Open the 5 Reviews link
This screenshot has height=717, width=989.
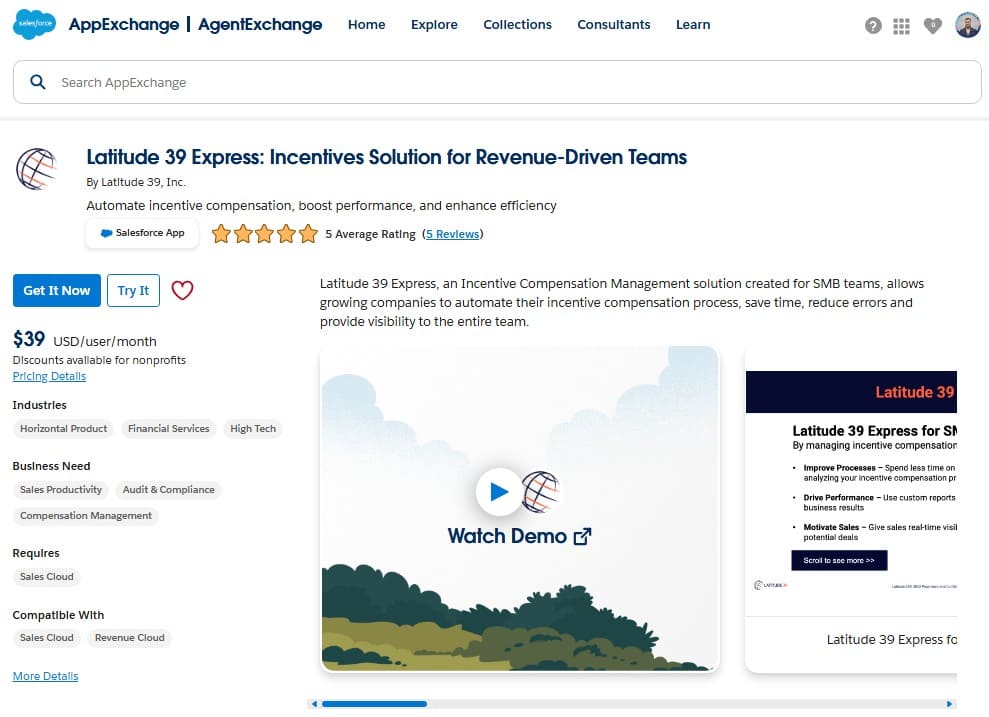452,234
